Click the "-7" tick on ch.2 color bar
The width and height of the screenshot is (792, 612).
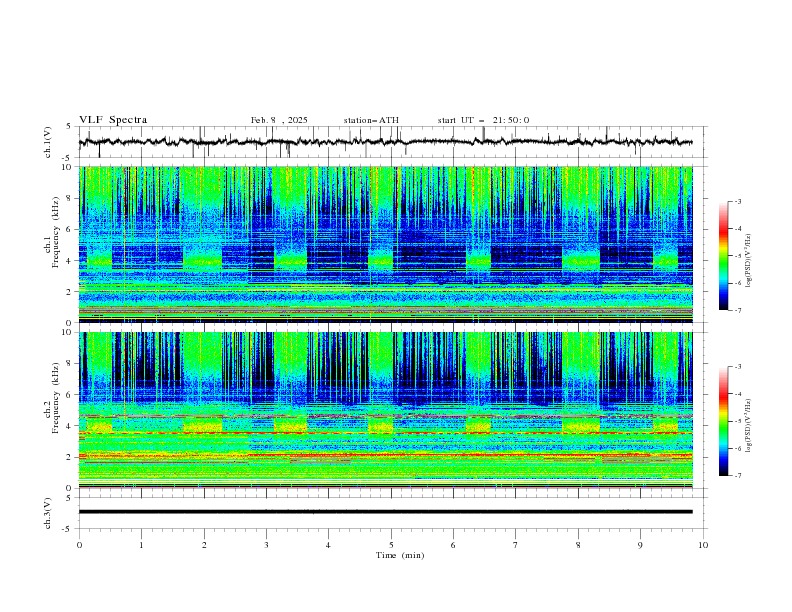click(x=738, y=476)
